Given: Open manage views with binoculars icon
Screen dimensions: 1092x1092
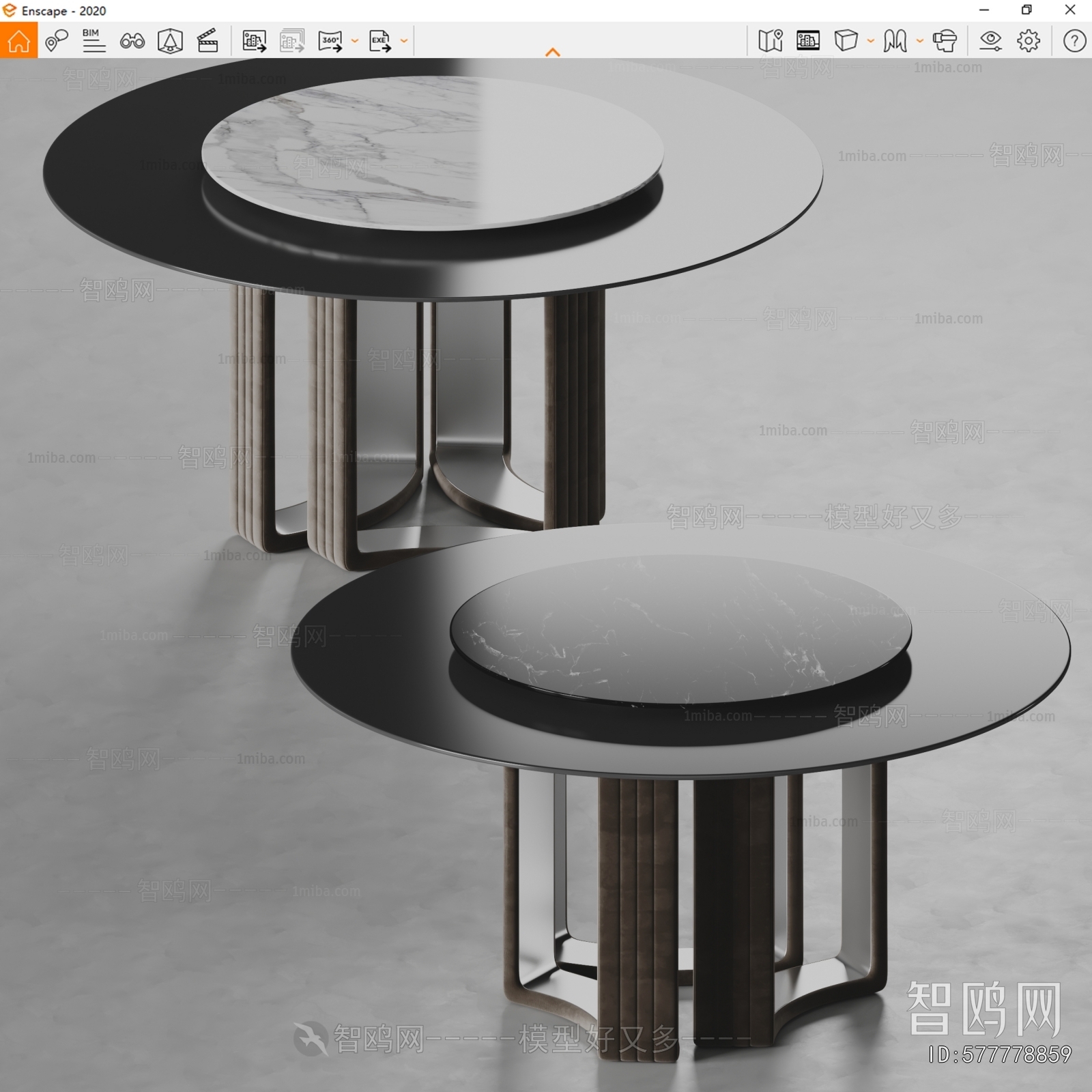Looking at the screenshot, I should (x=132, y=41).
